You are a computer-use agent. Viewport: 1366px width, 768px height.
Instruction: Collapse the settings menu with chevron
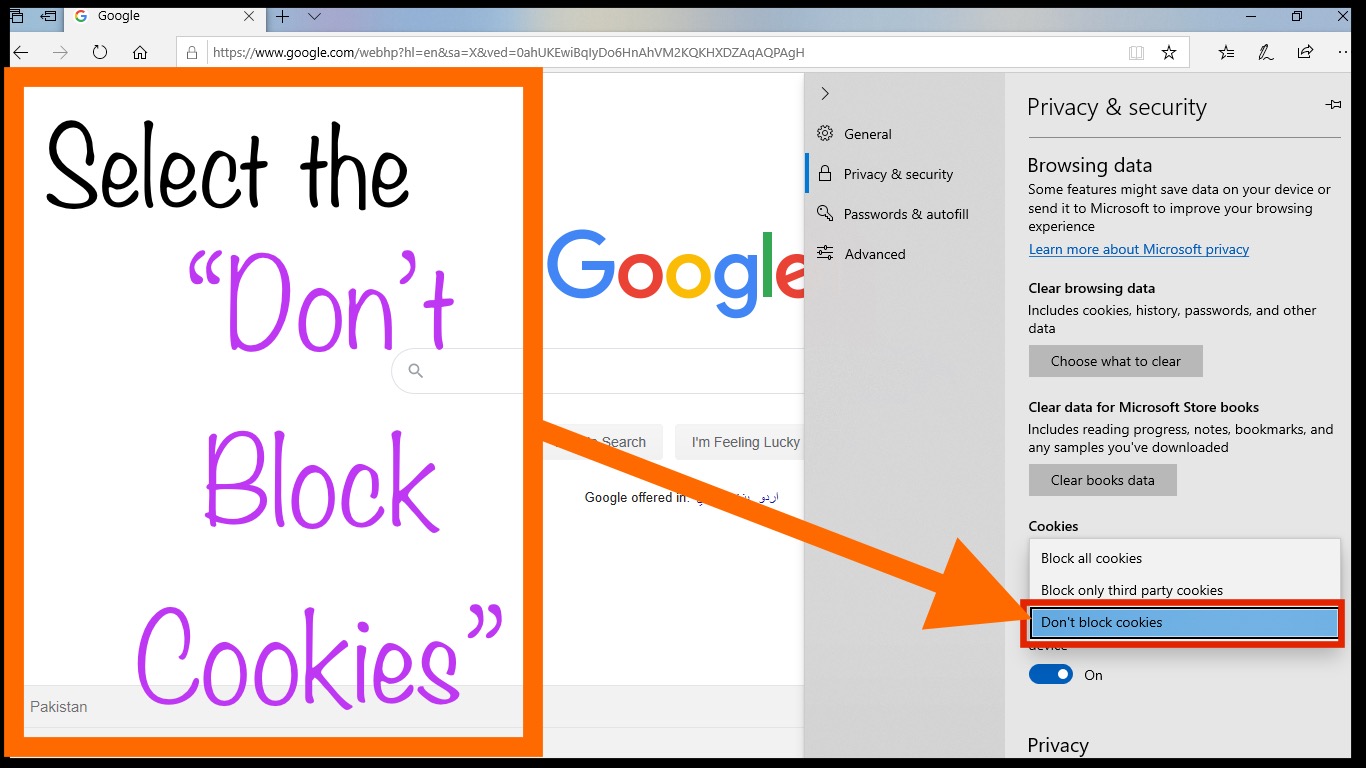pyautogui.click(x=825, y=93)
